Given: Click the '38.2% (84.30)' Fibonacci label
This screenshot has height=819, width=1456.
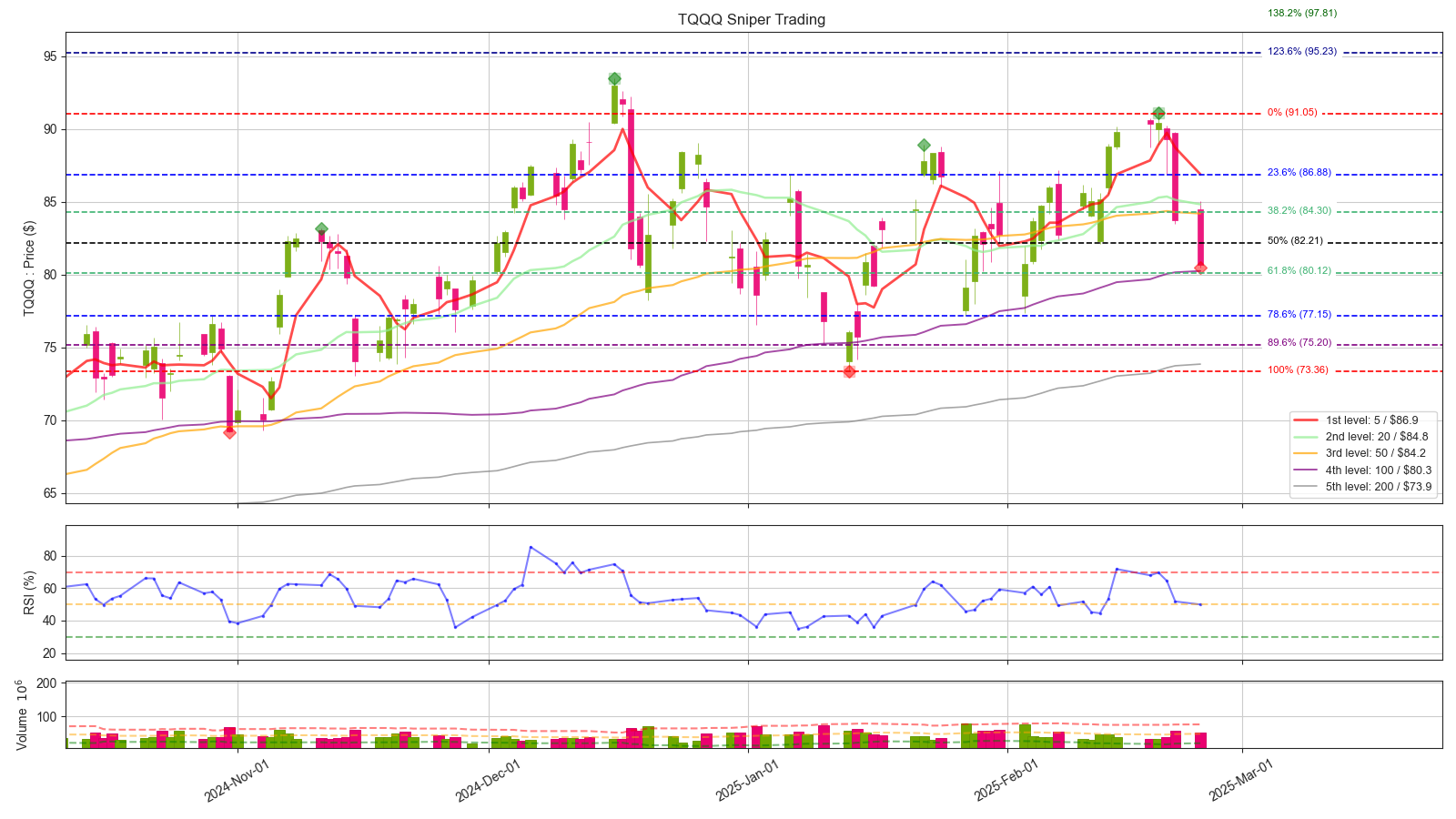Looking at the screenshot, I should [1299, 211].
